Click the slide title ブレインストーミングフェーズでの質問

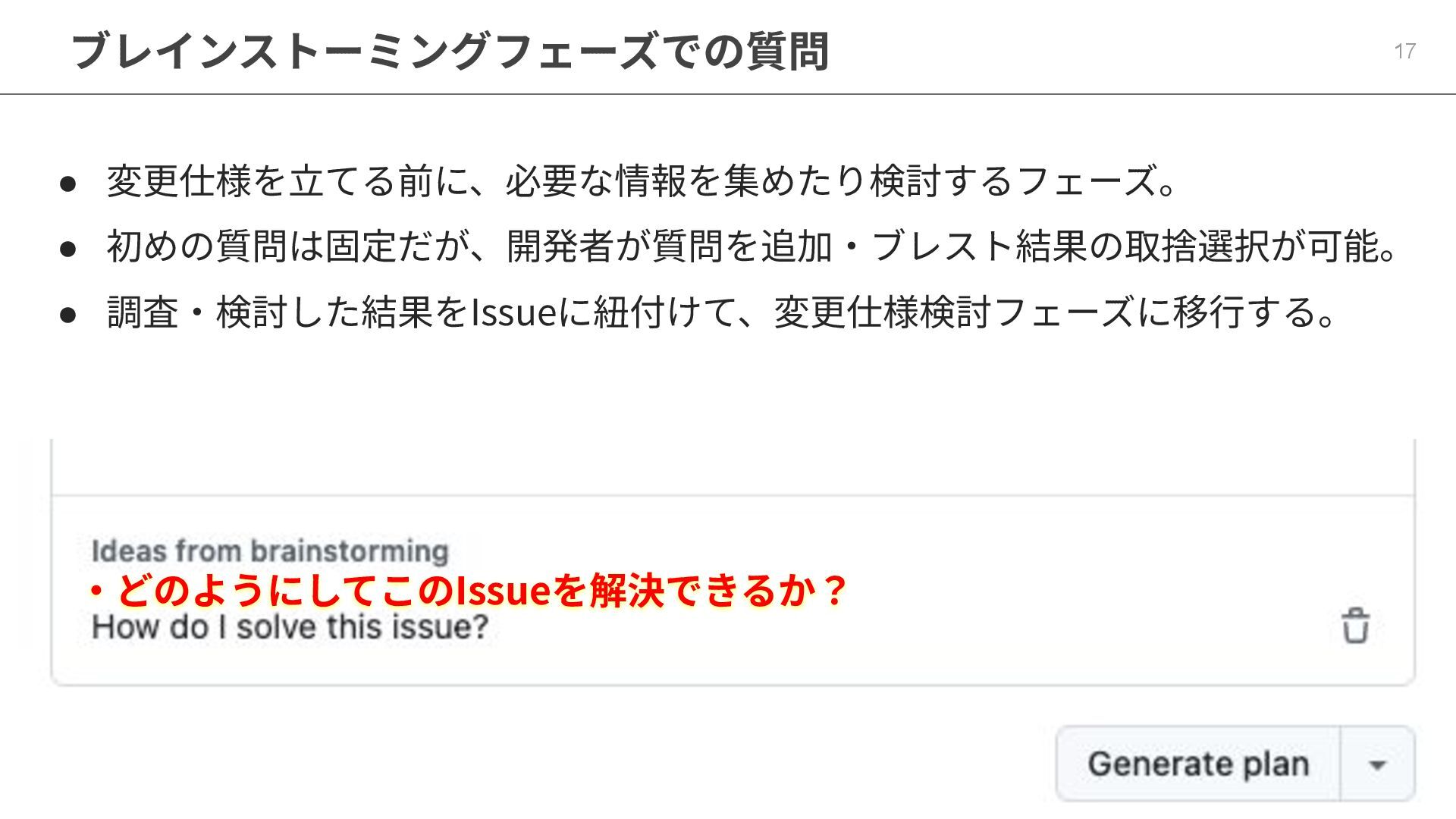point(450,51)
